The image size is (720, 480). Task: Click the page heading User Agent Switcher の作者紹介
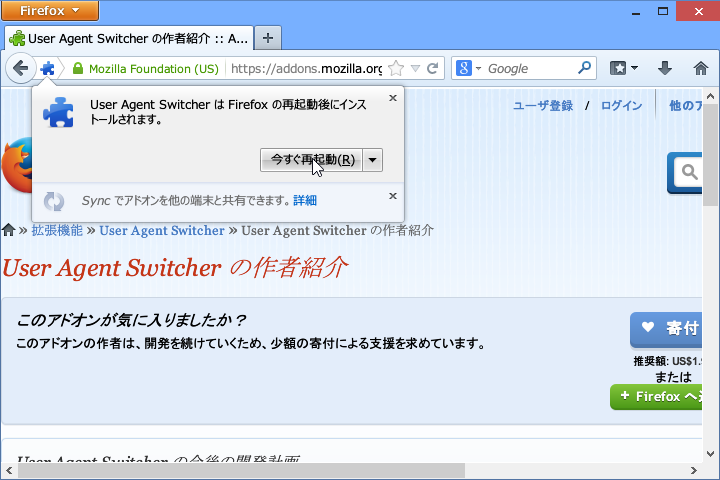(x=175, y=268)
